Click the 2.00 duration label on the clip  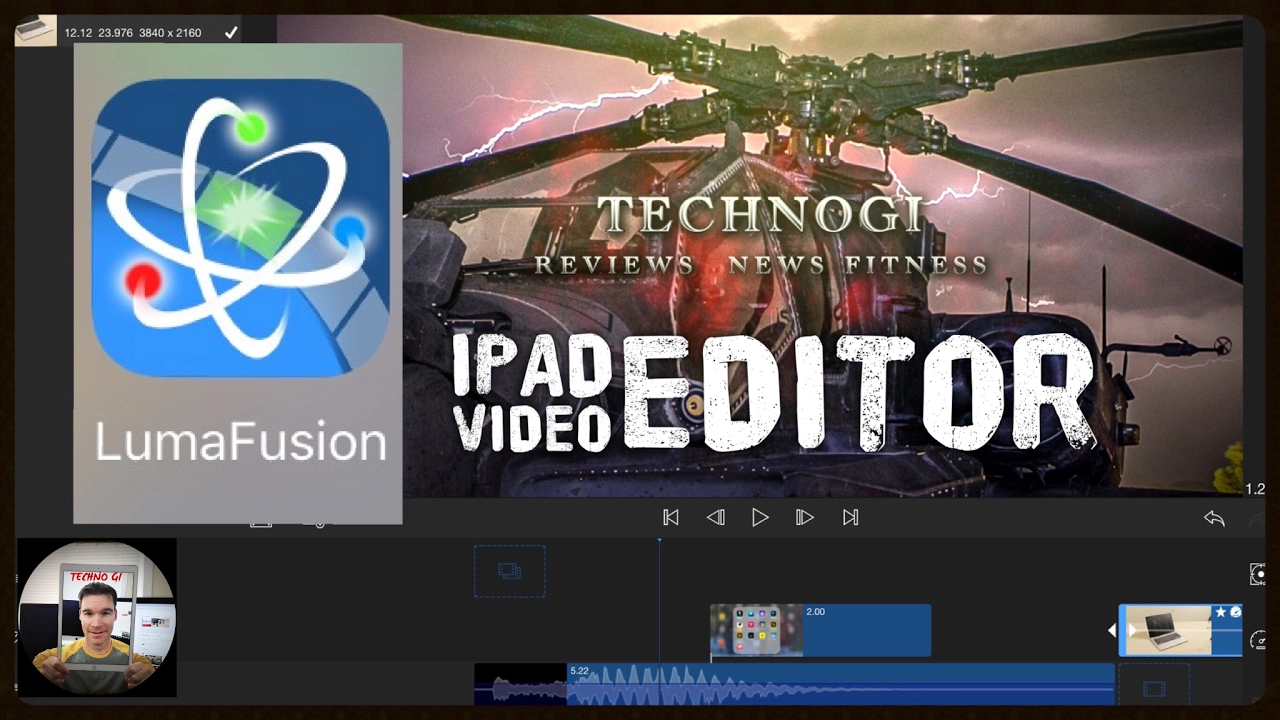[815, 611]
